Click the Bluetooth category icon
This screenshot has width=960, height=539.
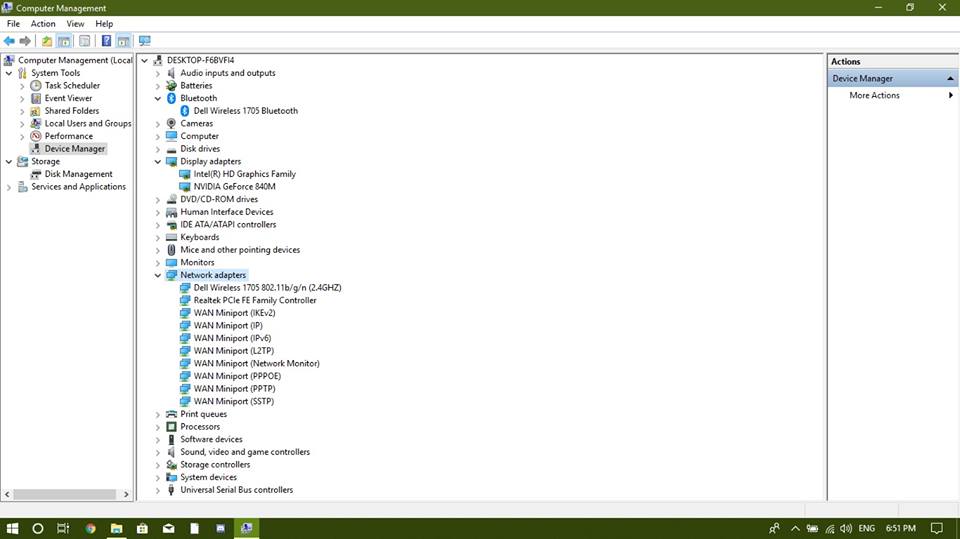coord(171,98)
